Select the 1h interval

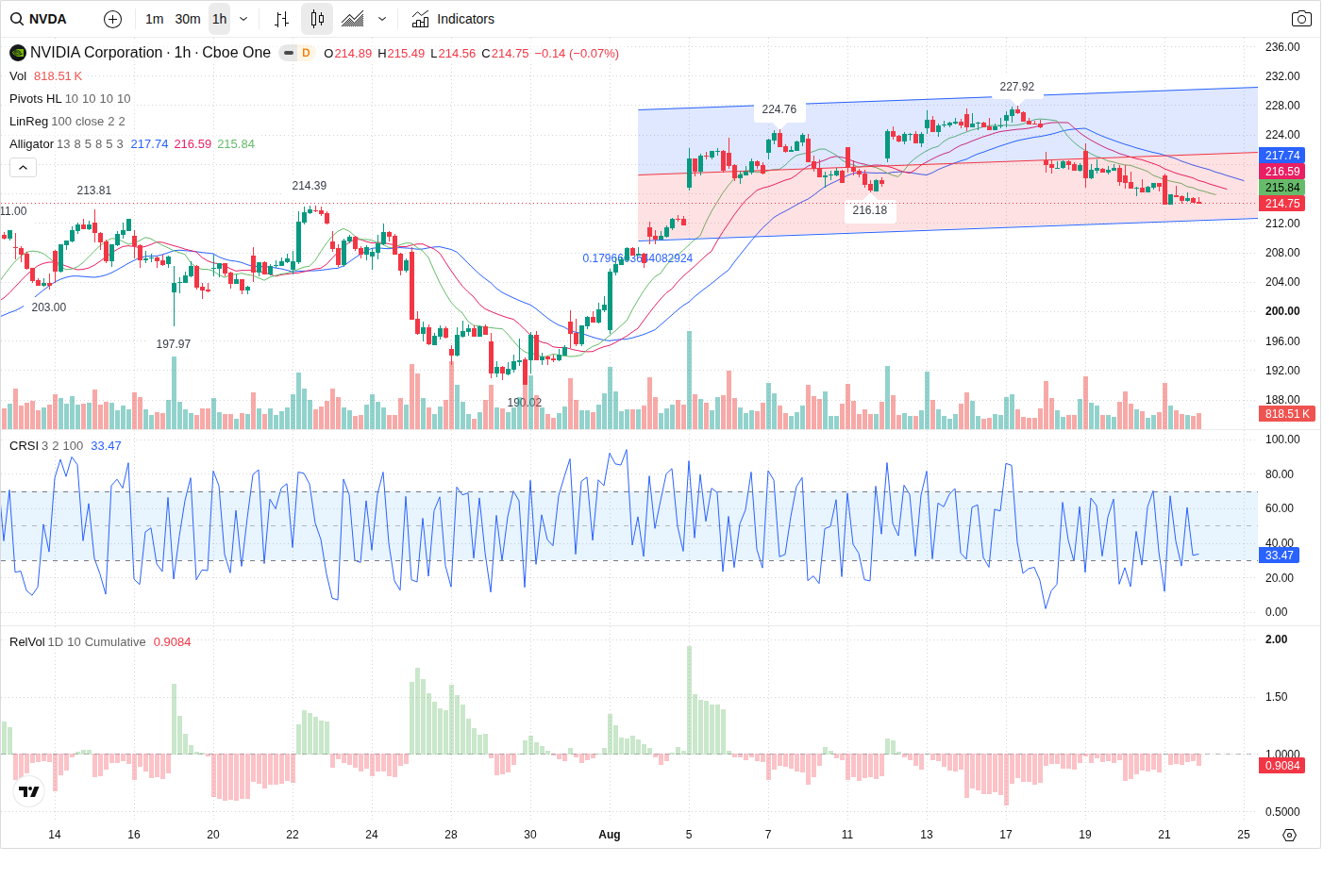pos(220,19)
